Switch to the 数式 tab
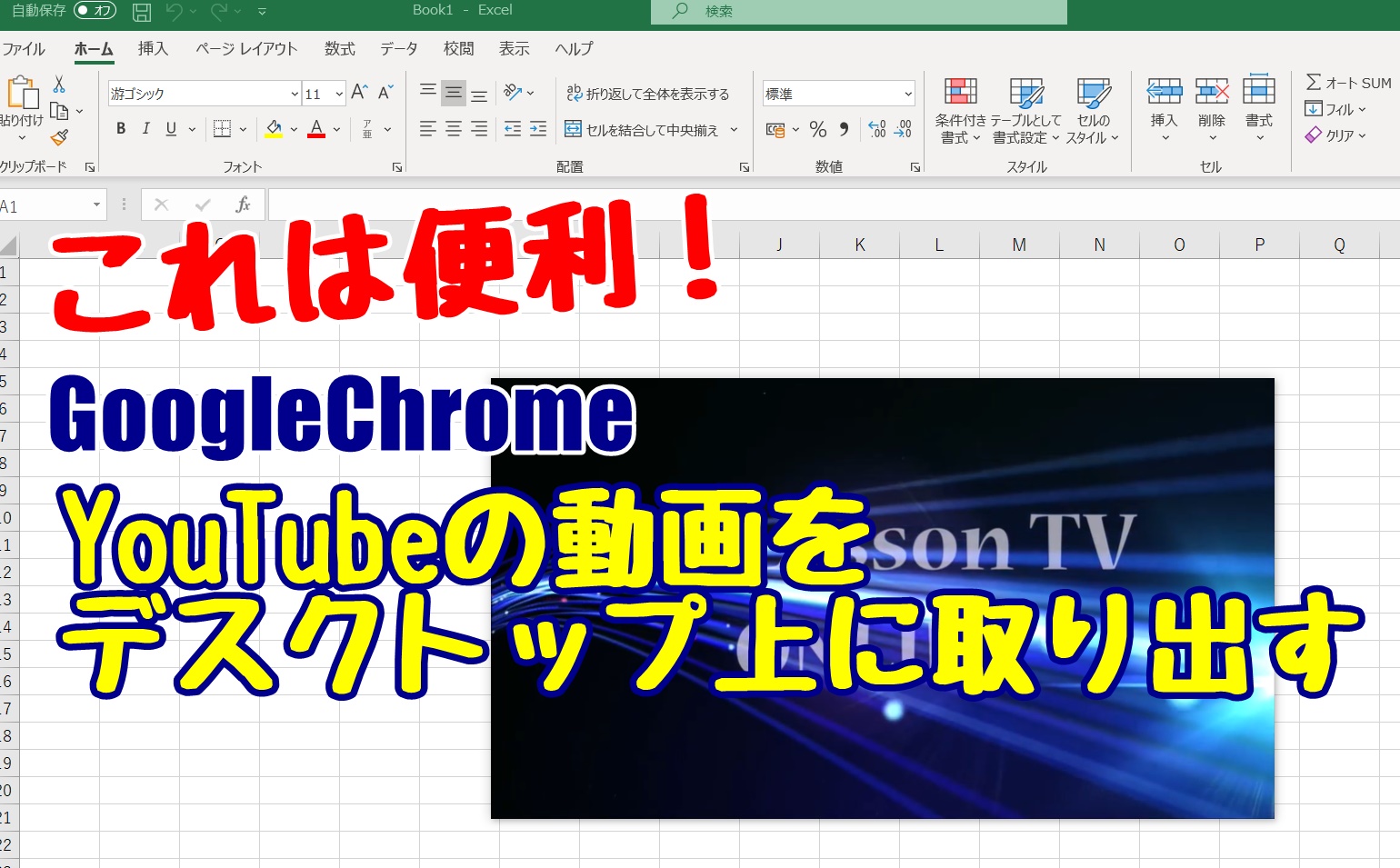 point(339,49)
